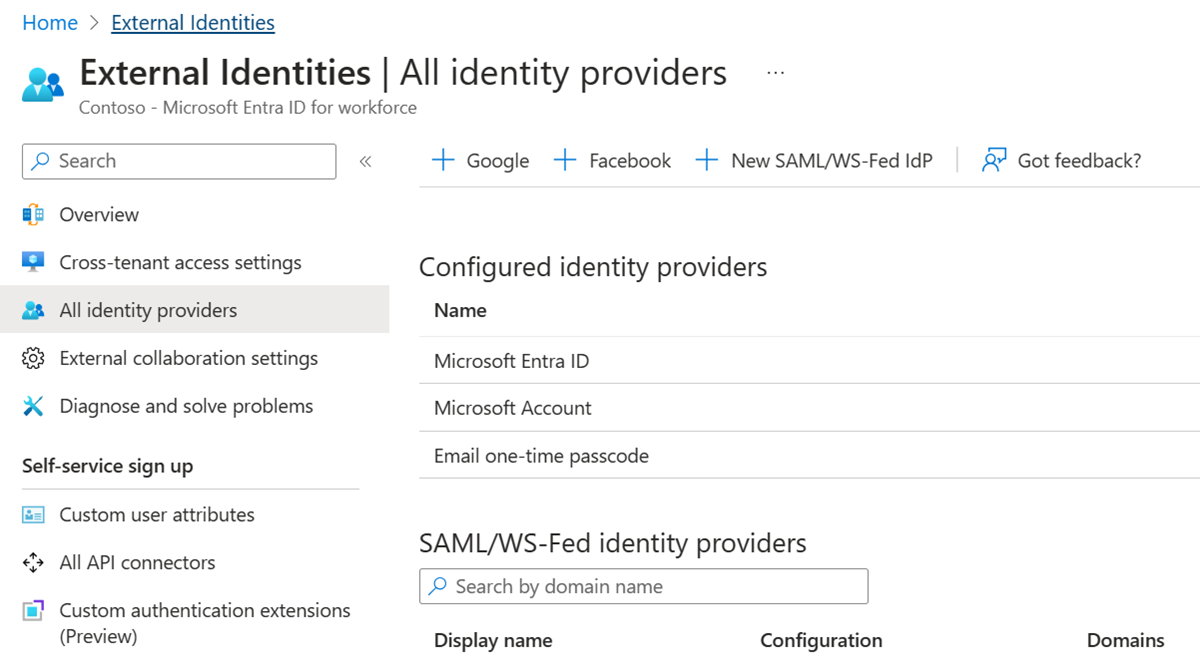
Task: Click Diagnose and solve problems tools icon
Action: coord(33,405)
